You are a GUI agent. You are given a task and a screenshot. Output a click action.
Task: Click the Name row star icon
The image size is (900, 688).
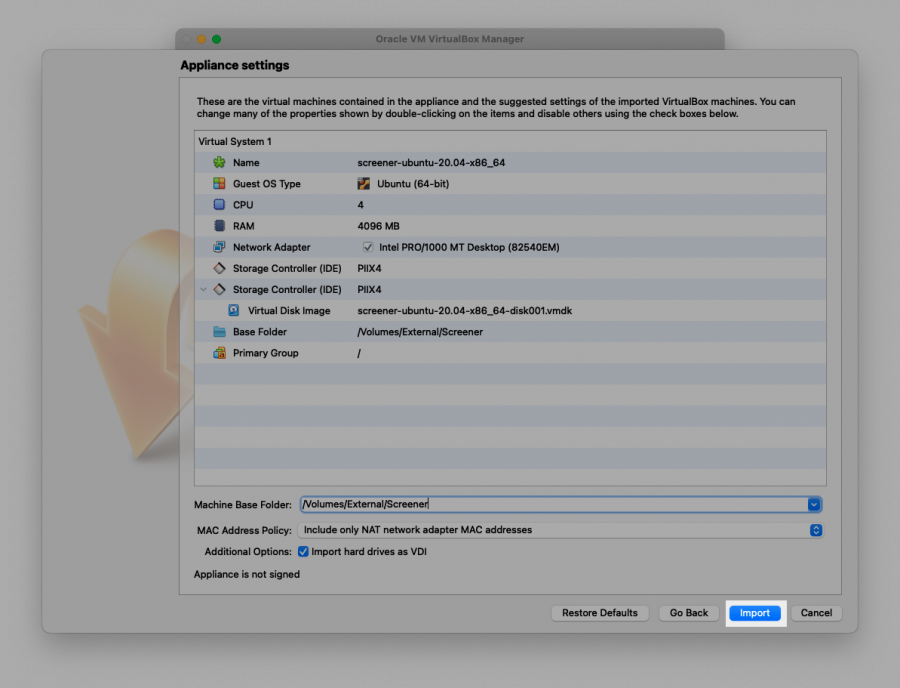[x=219, y=163]
